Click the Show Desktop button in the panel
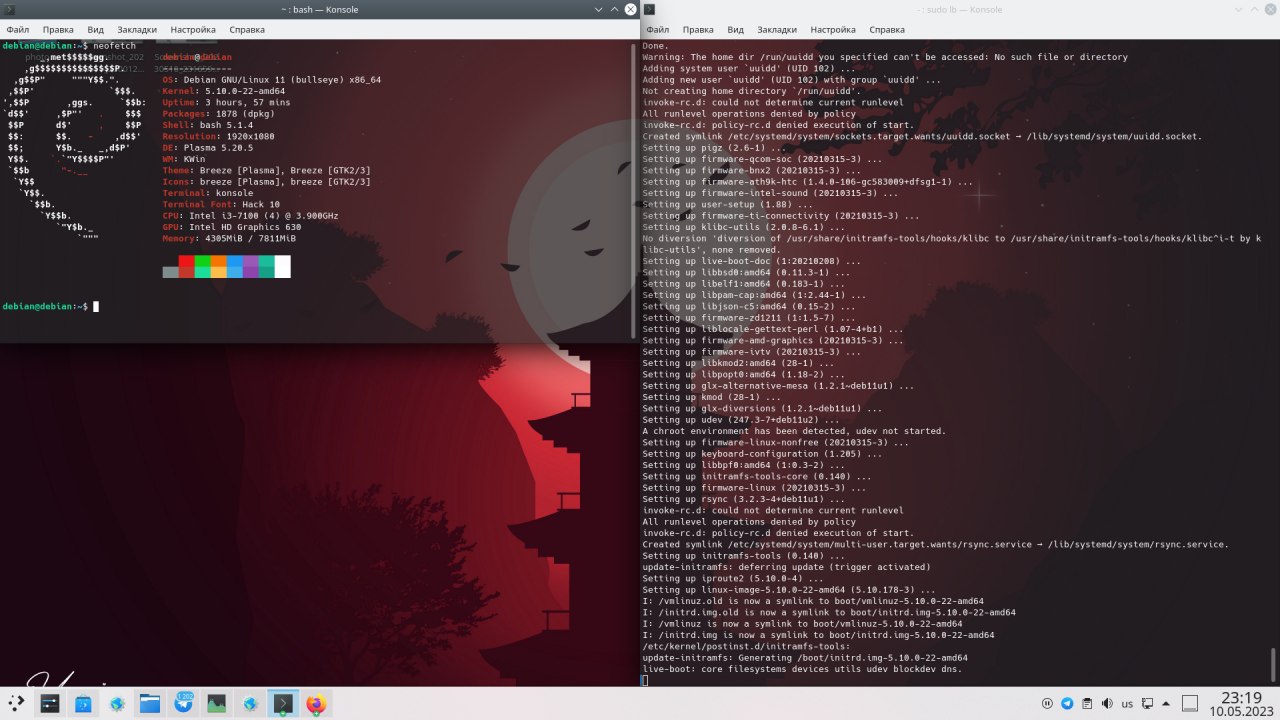 (x=1190, y=703)
